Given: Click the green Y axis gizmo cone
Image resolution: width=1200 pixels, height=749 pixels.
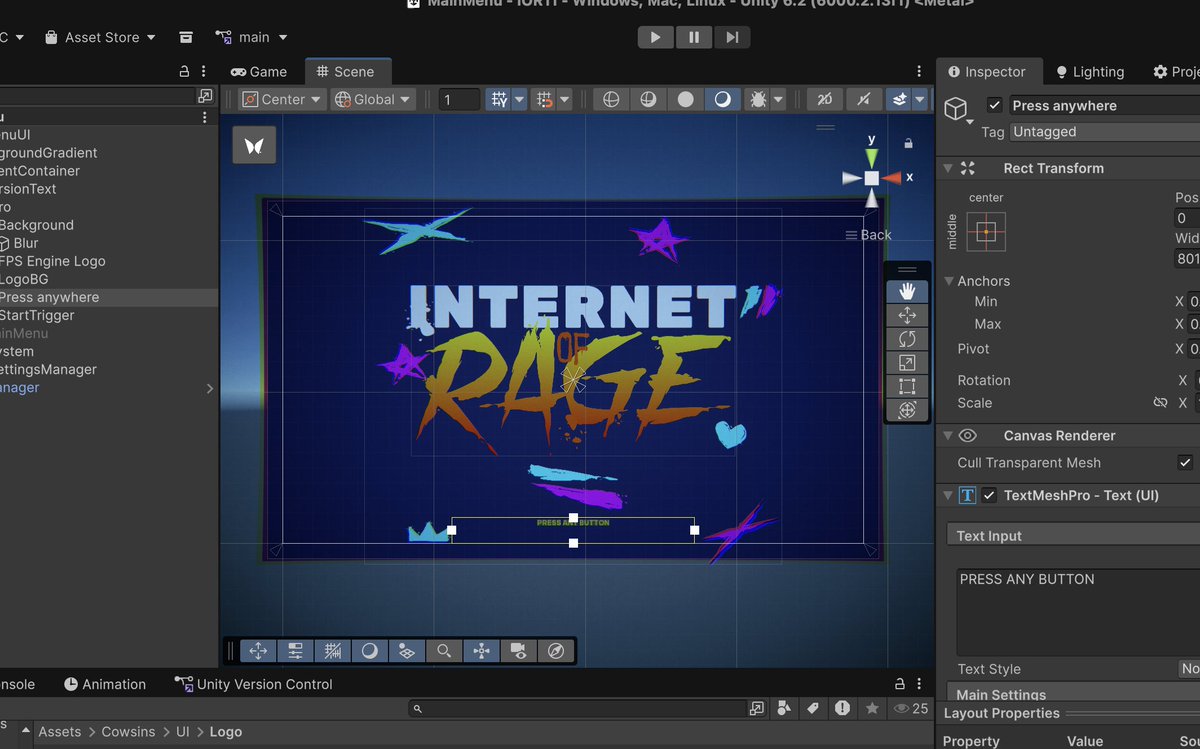Looking at the screenshot, I should 872,158.
